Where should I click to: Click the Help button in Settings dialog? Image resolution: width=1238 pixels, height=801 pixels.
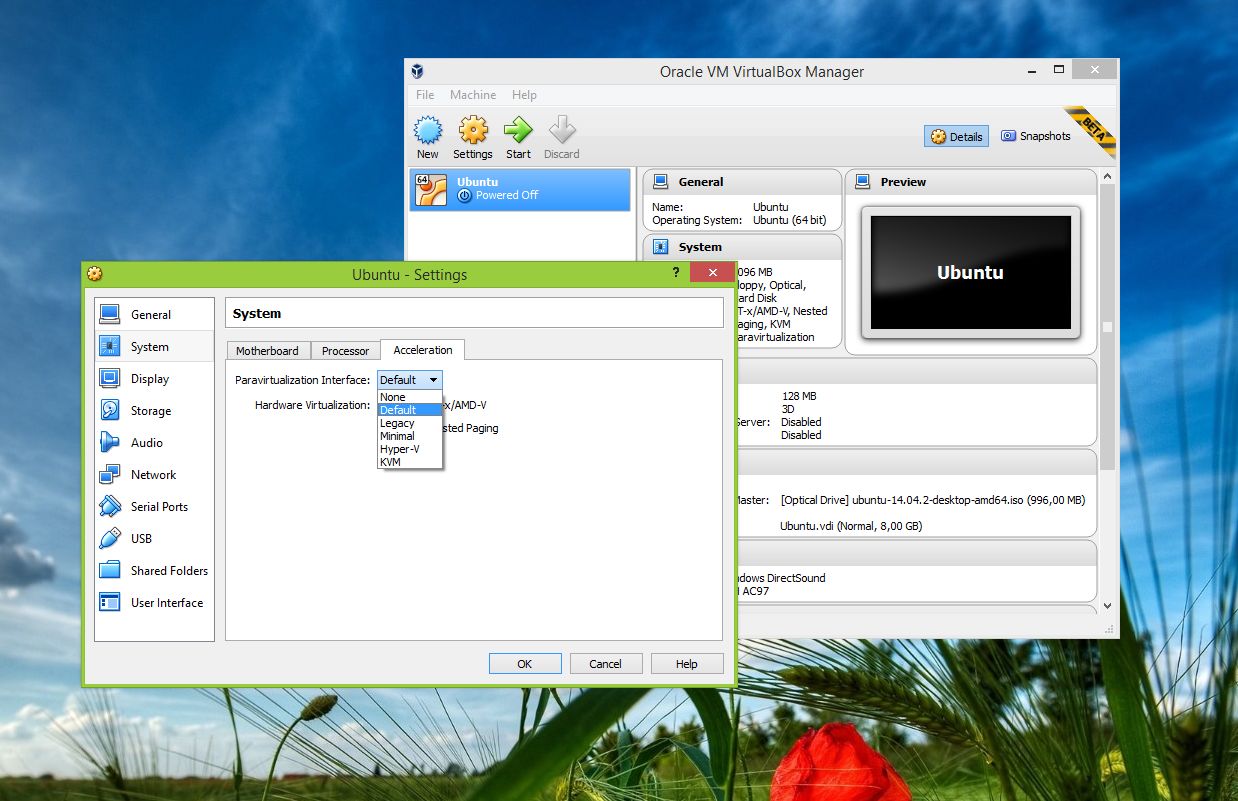687,663
